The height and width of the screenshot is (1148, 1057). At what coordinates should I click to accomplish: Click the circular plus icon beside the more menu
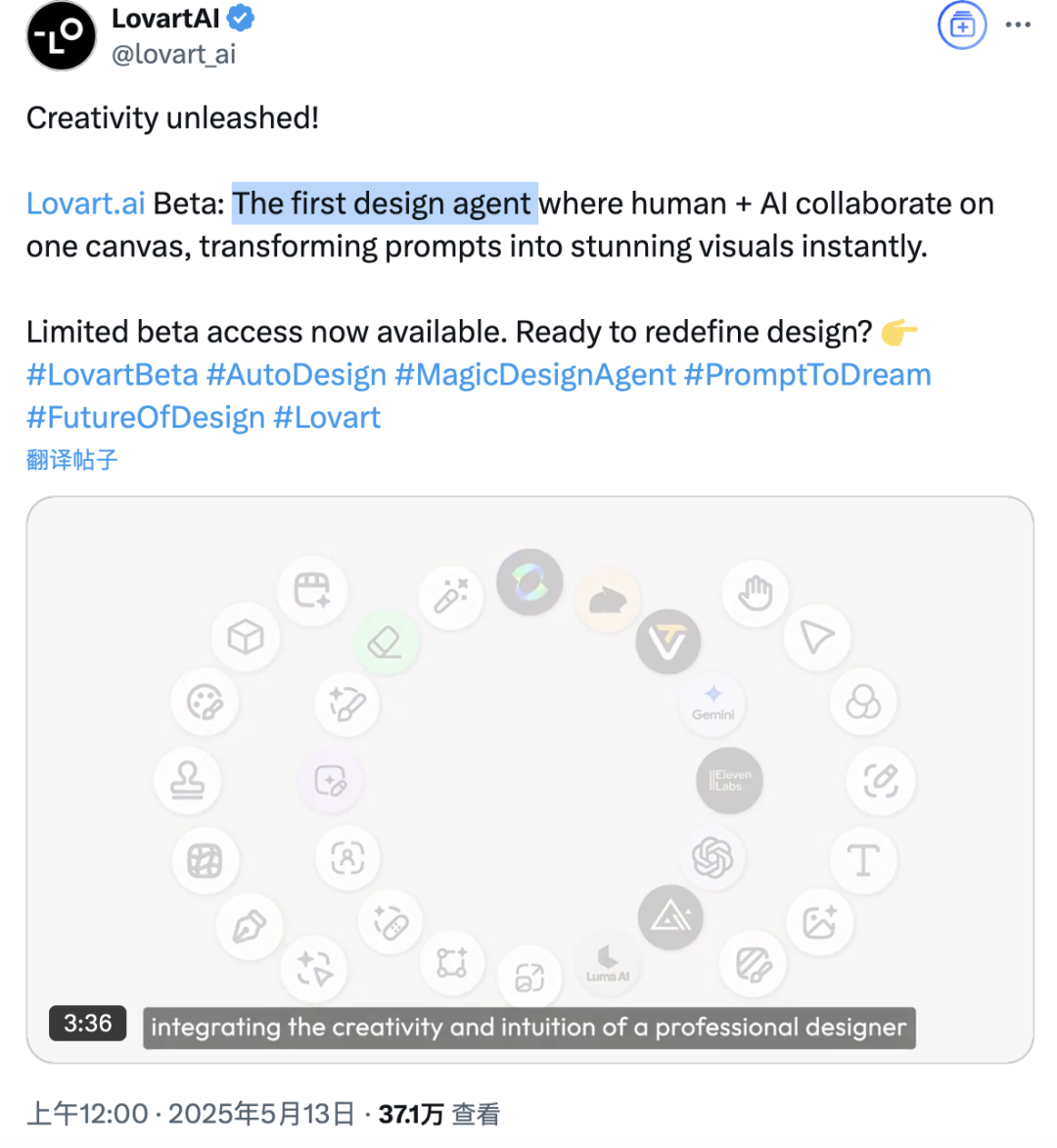[962, 25]
